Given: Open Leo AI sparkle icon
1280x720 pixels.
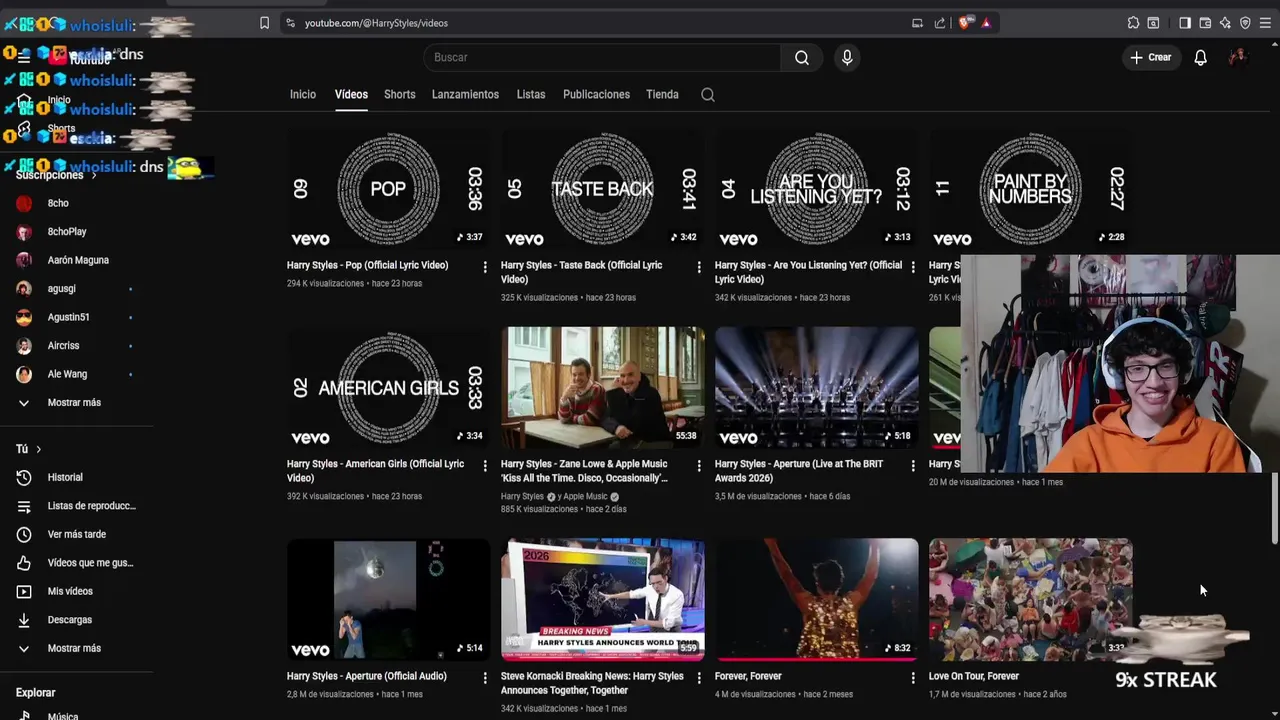Looking at the screenshot, I should 1225,23.
